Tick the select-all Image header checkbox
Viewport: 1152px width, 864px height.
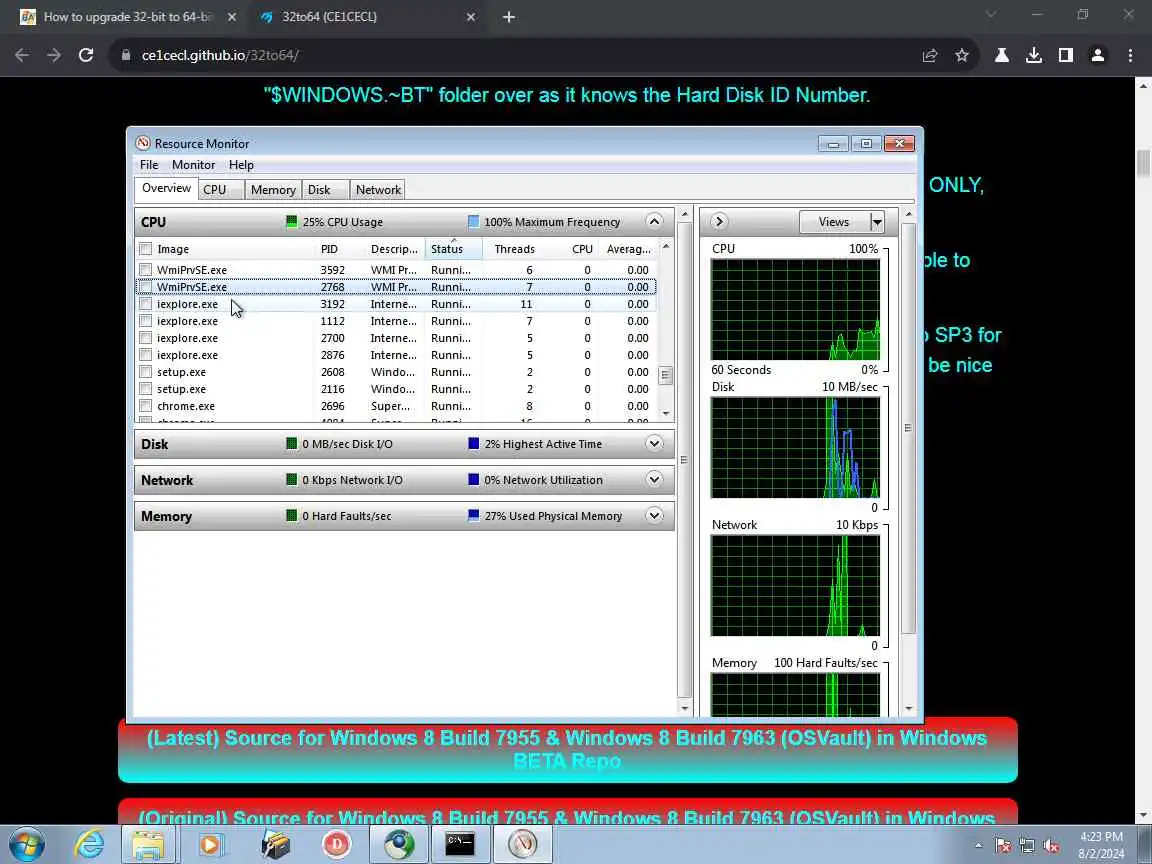click(145, 249)
